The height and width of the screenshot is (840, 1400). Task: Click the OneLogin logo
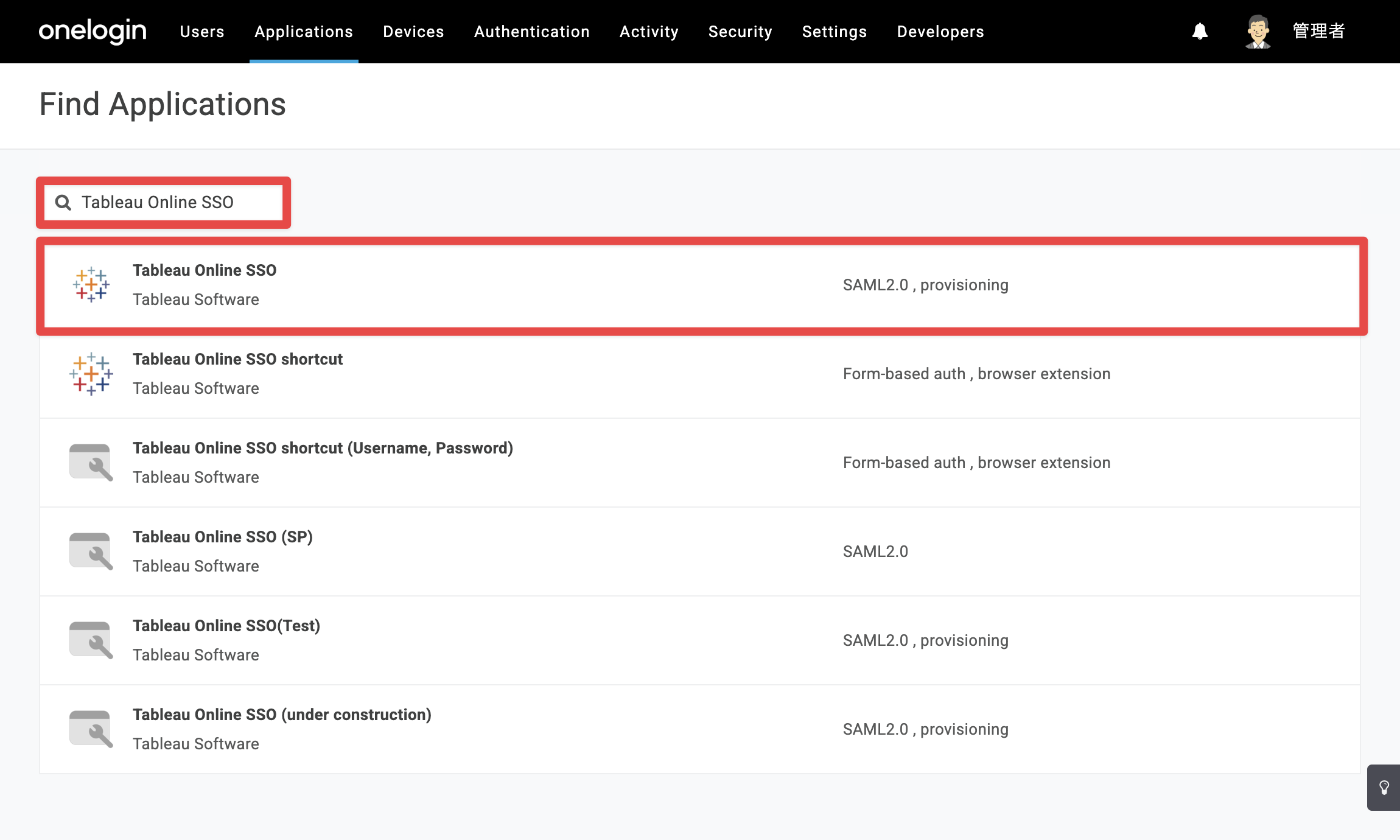coord(93,30)
